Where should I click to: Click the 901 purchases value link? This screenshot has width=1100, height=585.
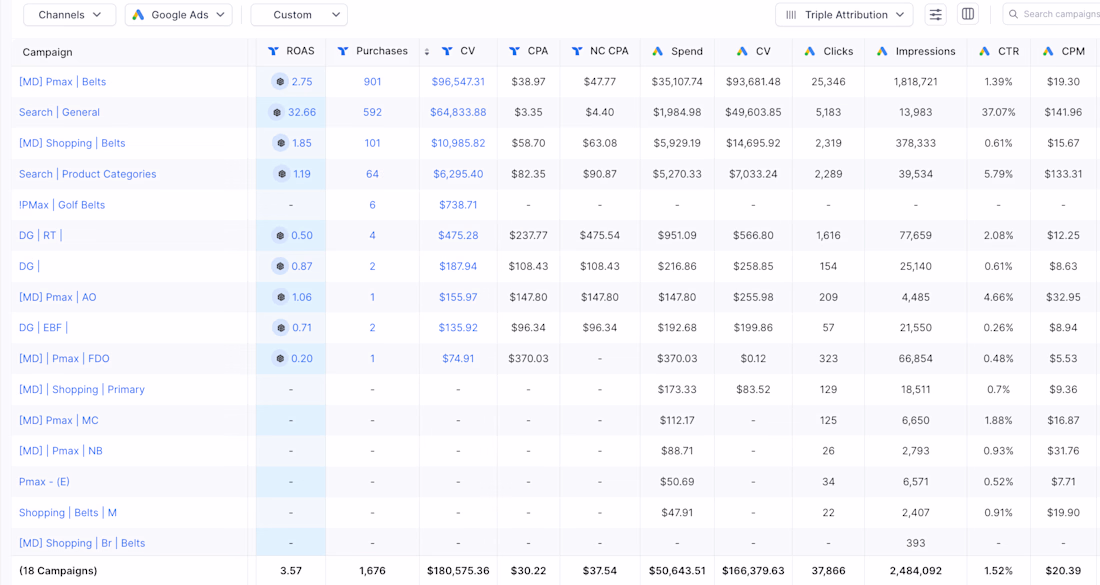click(372, 82)
